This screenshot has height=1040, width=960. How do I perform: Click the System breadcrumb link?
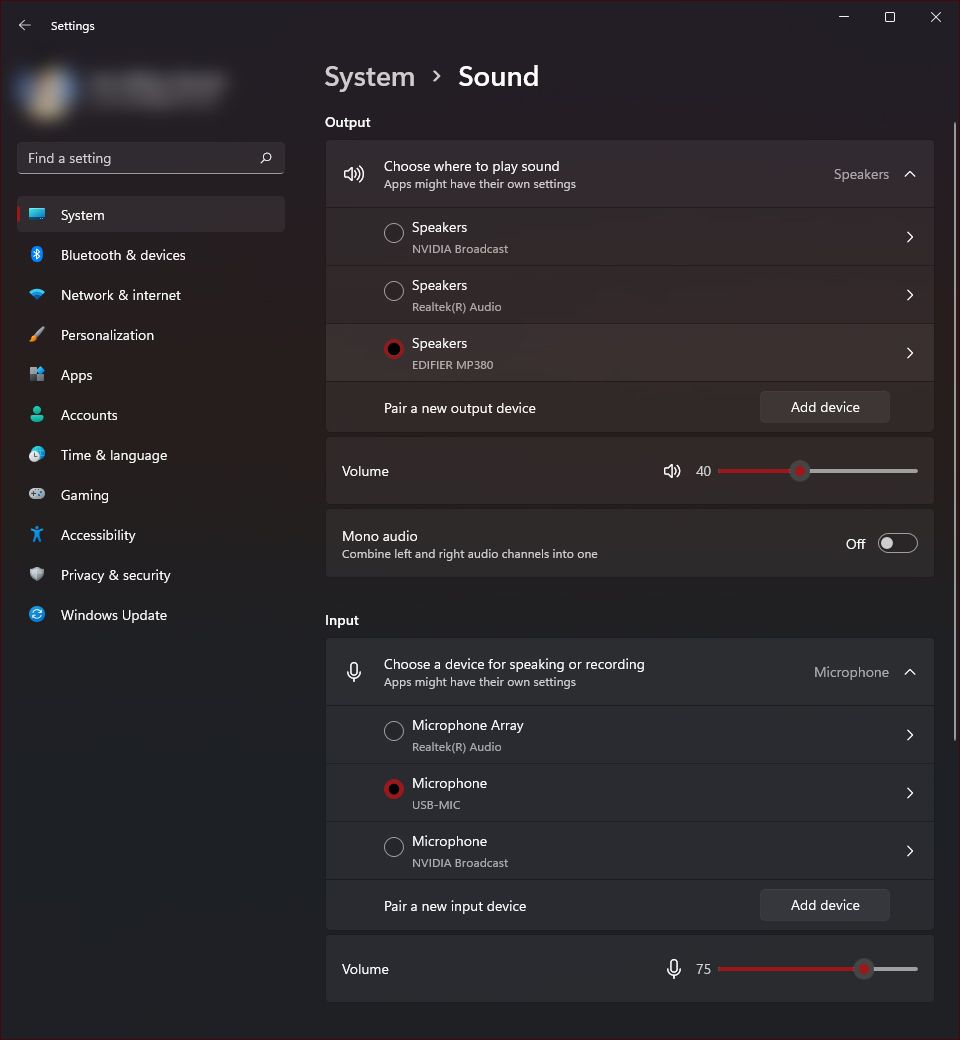(369, 76)
